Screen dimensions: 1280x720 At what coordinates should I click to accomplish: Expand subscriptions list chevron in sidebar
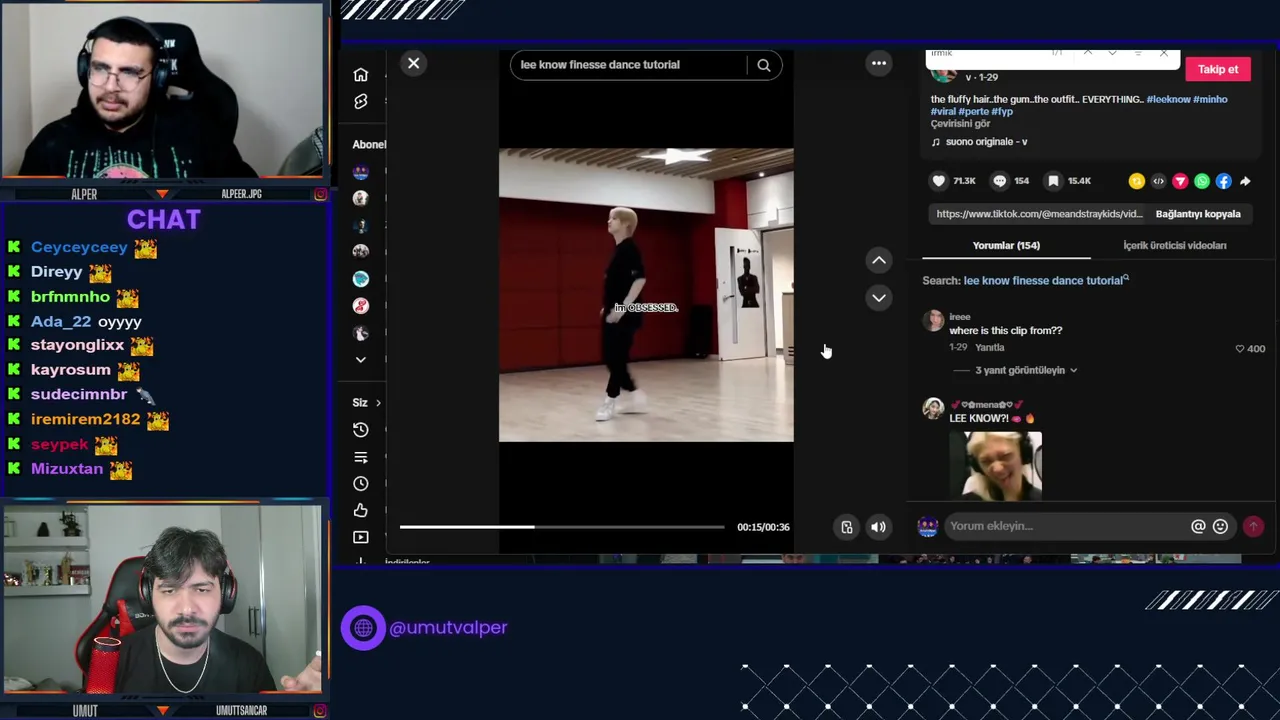pyautogui.click(x=360, y=360)
